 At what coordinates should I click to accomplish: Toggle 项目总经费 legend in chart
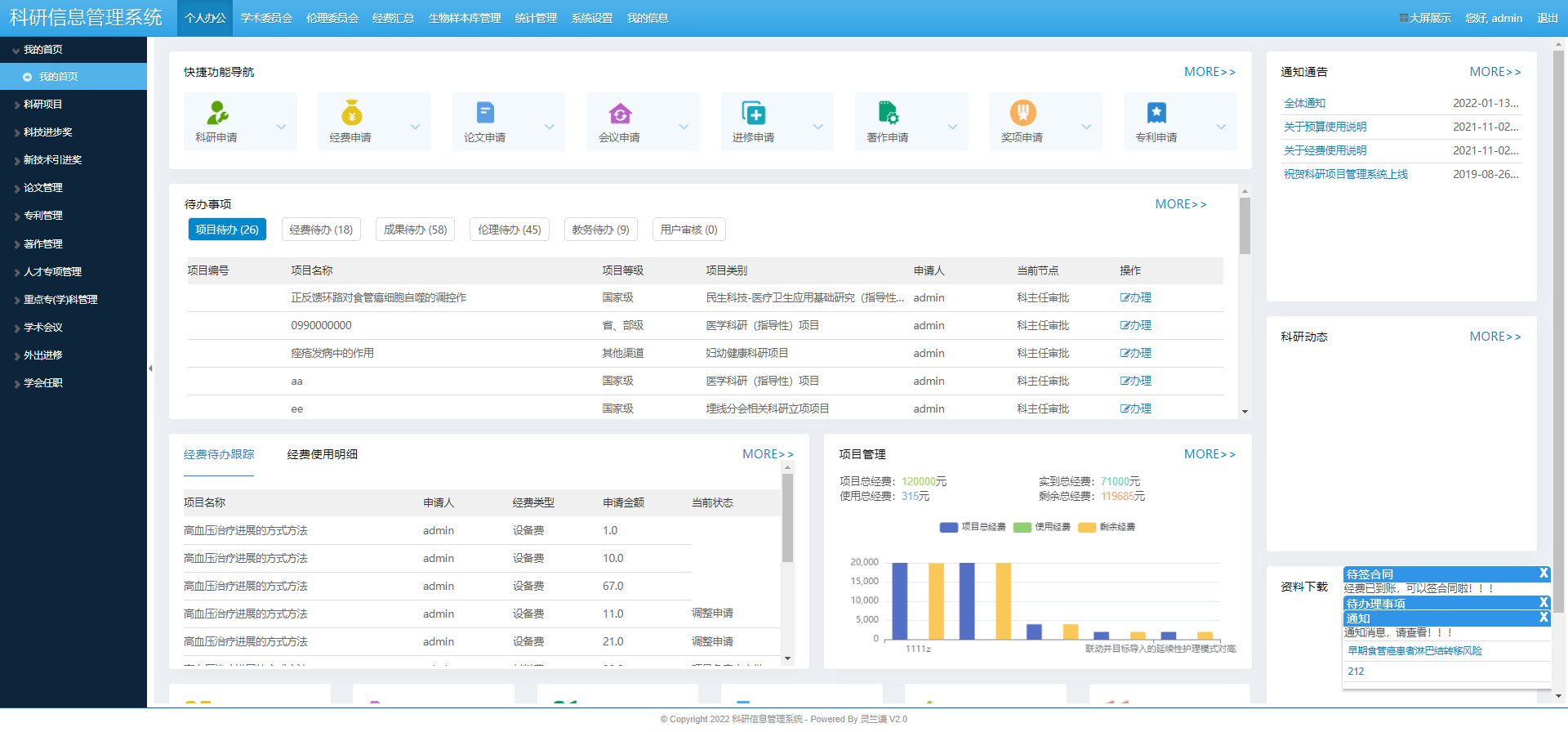click(x=973, y=527)
